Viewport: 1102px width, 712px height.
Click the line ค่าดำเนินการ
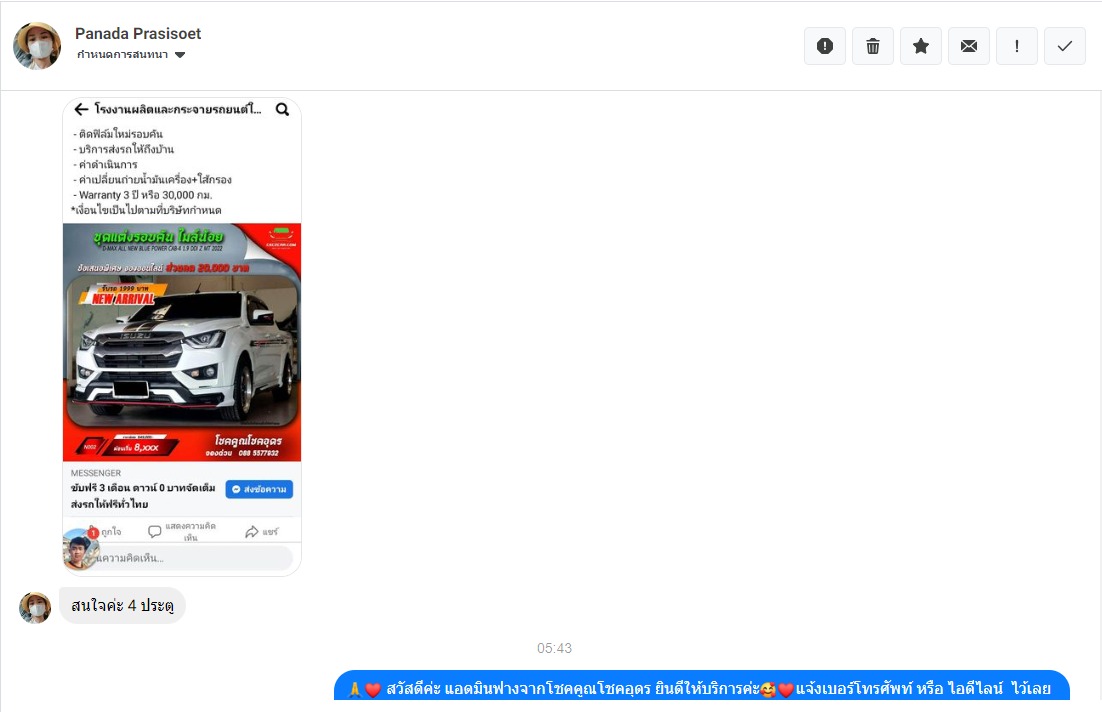point(105,164)
